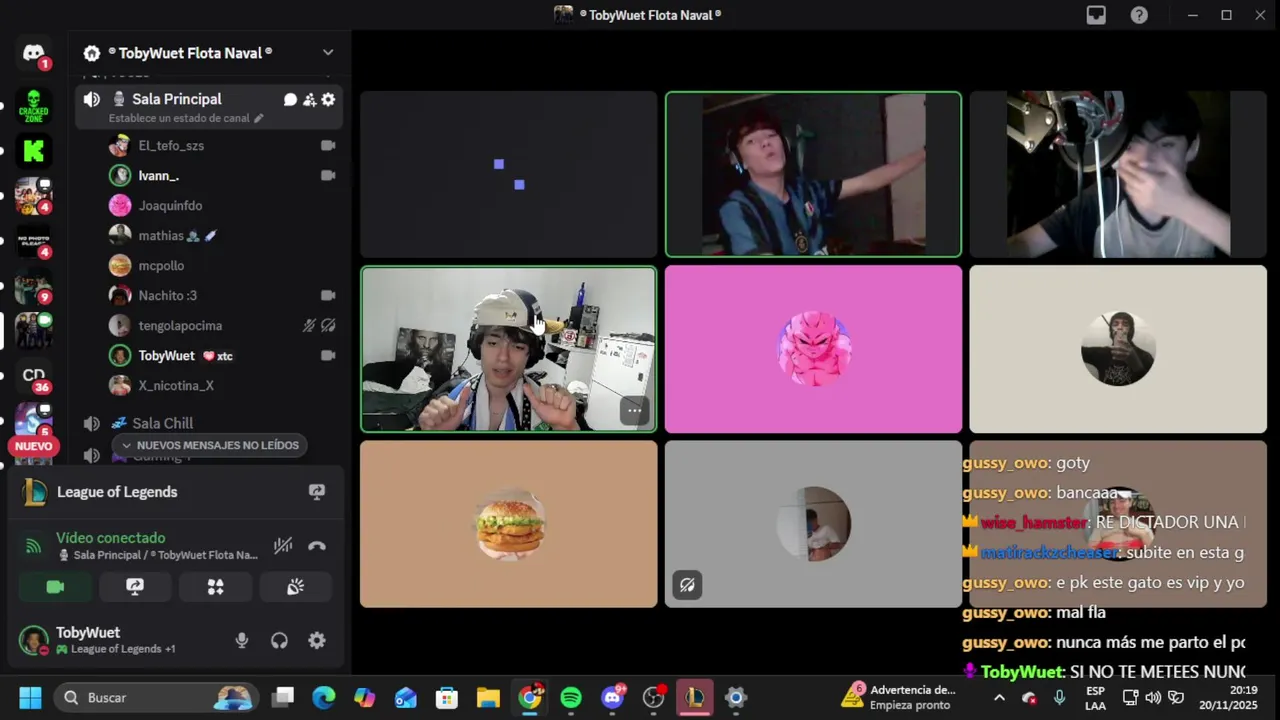Viewport: 1280px width, 720px height.
Task: Focus the video tile of person covering face
Action: [x=1118, y=174]
